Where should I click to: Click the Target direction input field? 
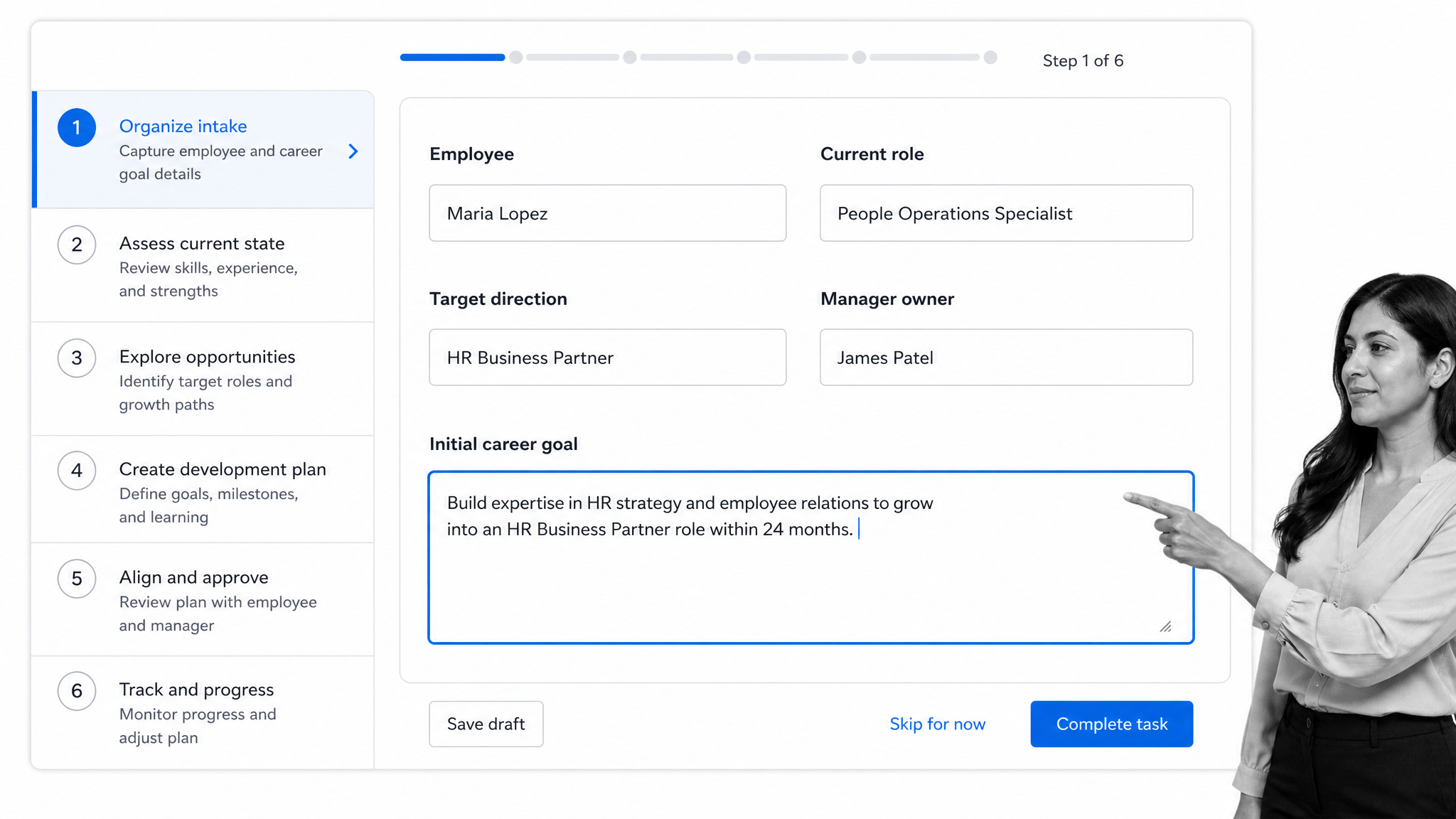click(x=608, y=358)
